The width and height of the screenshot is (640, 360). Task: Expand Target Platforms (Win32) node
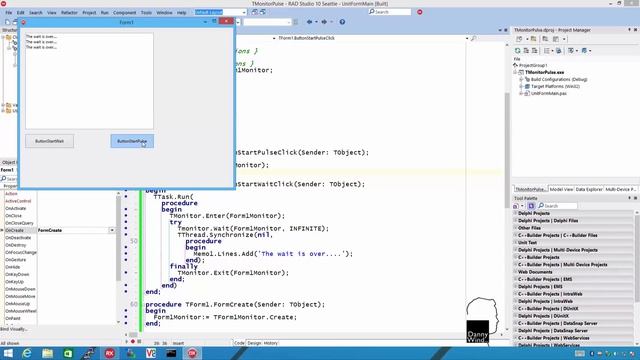521,87
